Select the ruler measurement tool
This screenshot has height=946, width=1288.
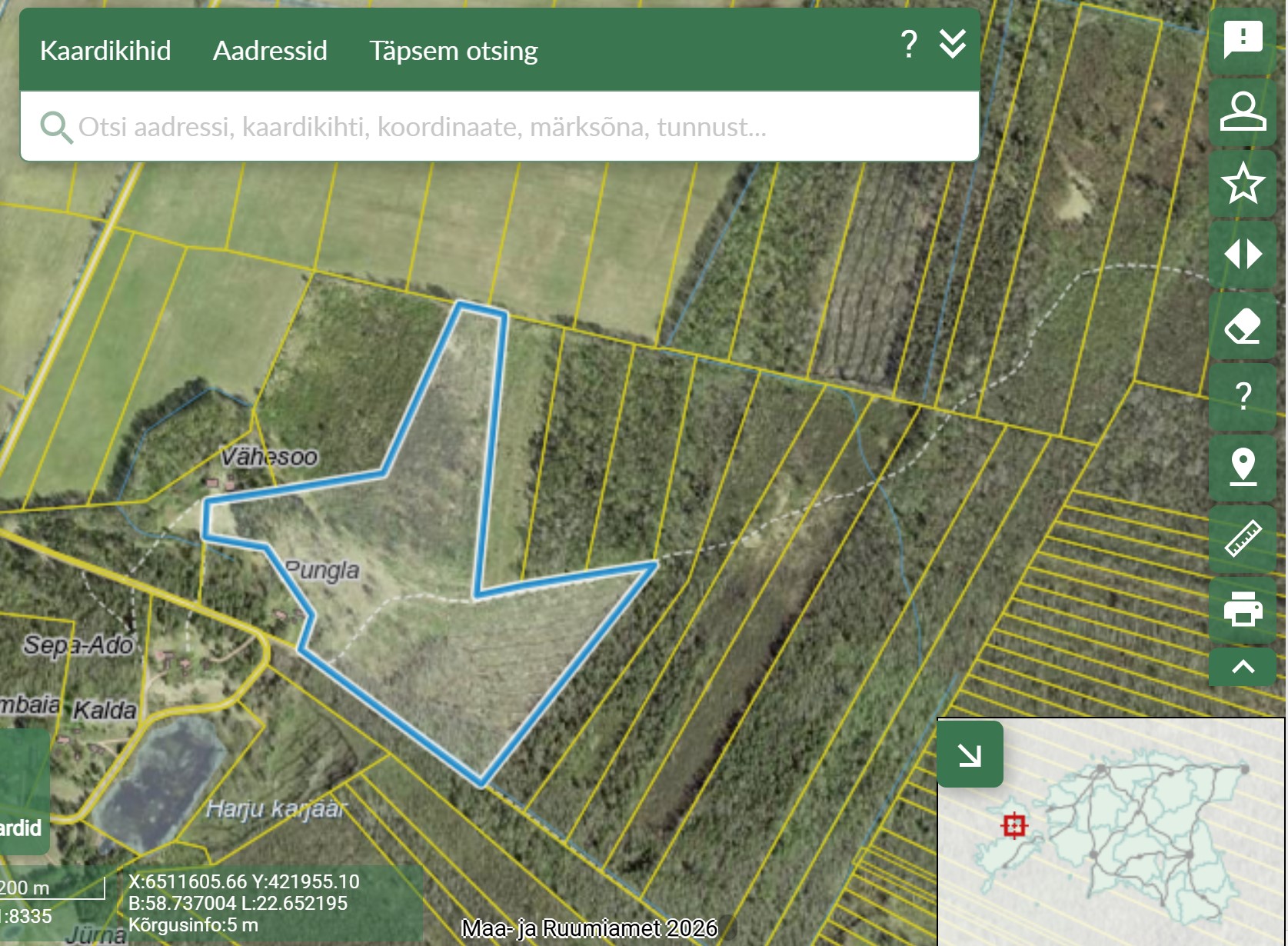pos(1243,538)
